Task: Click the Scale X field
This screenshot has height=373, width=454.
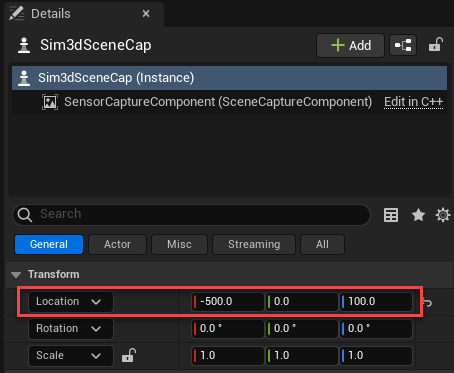Action: tap(228, 356)
